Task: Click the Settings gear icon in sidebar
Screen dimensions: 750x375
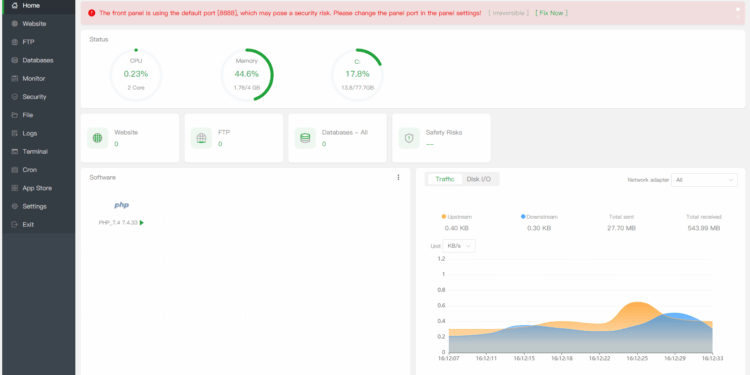Action: (14, 206)
